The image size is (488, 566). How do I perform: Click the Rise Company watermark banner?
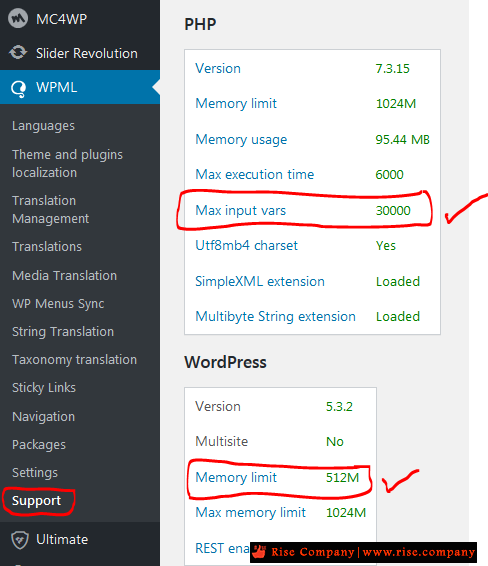coord(363,552)
